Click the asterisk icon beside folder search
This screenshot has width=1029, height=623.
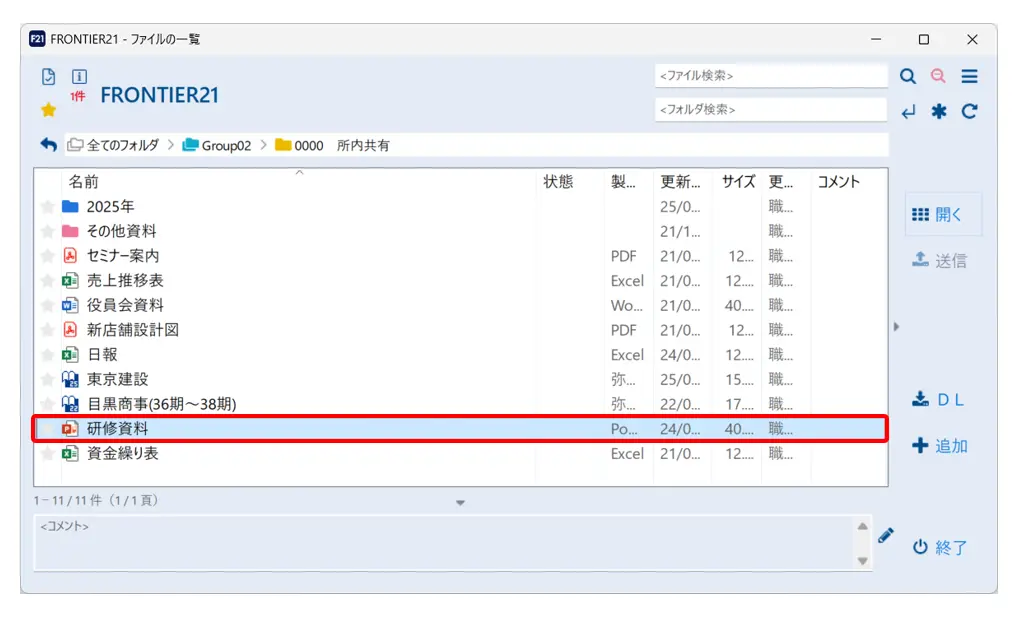tap(938, 112)
